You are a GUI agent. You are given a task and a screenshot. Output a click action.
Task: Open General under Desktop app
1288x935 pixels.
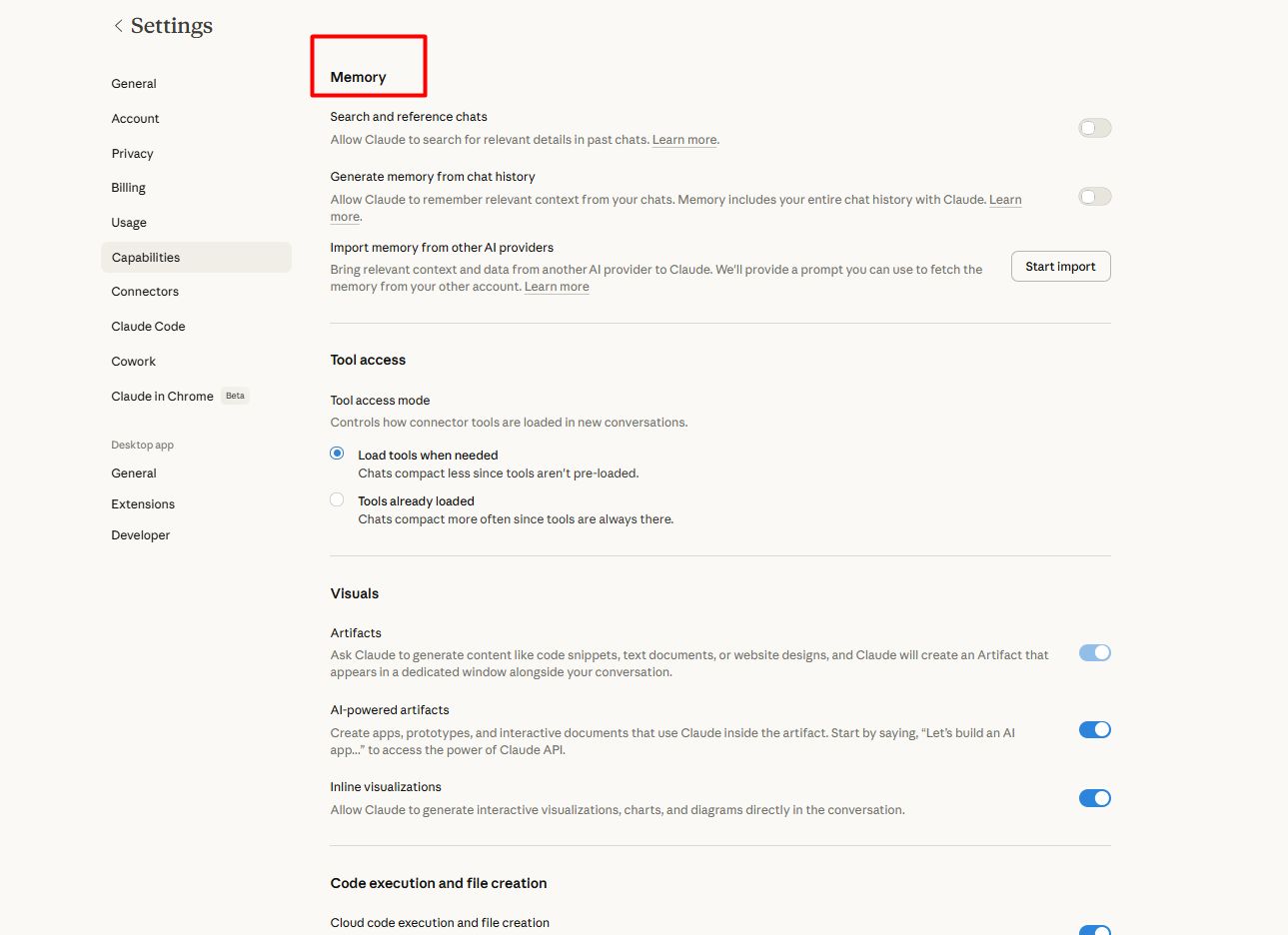pos(134,473)
